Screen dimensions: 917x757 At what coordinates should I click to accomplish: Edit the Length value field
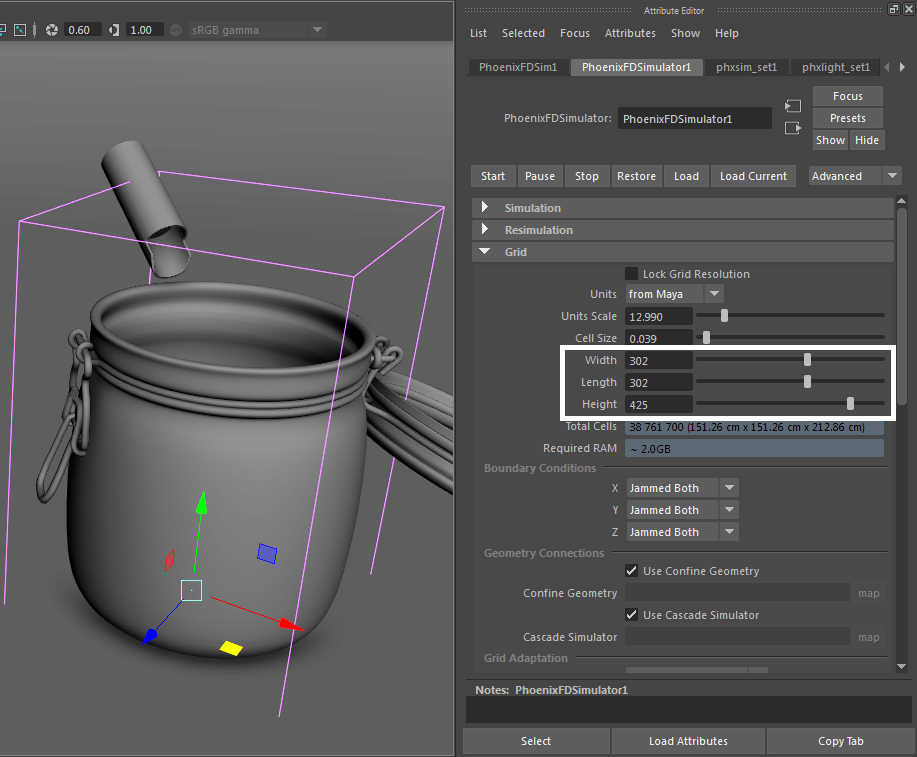pyautogui.click(x=659, y=383)
